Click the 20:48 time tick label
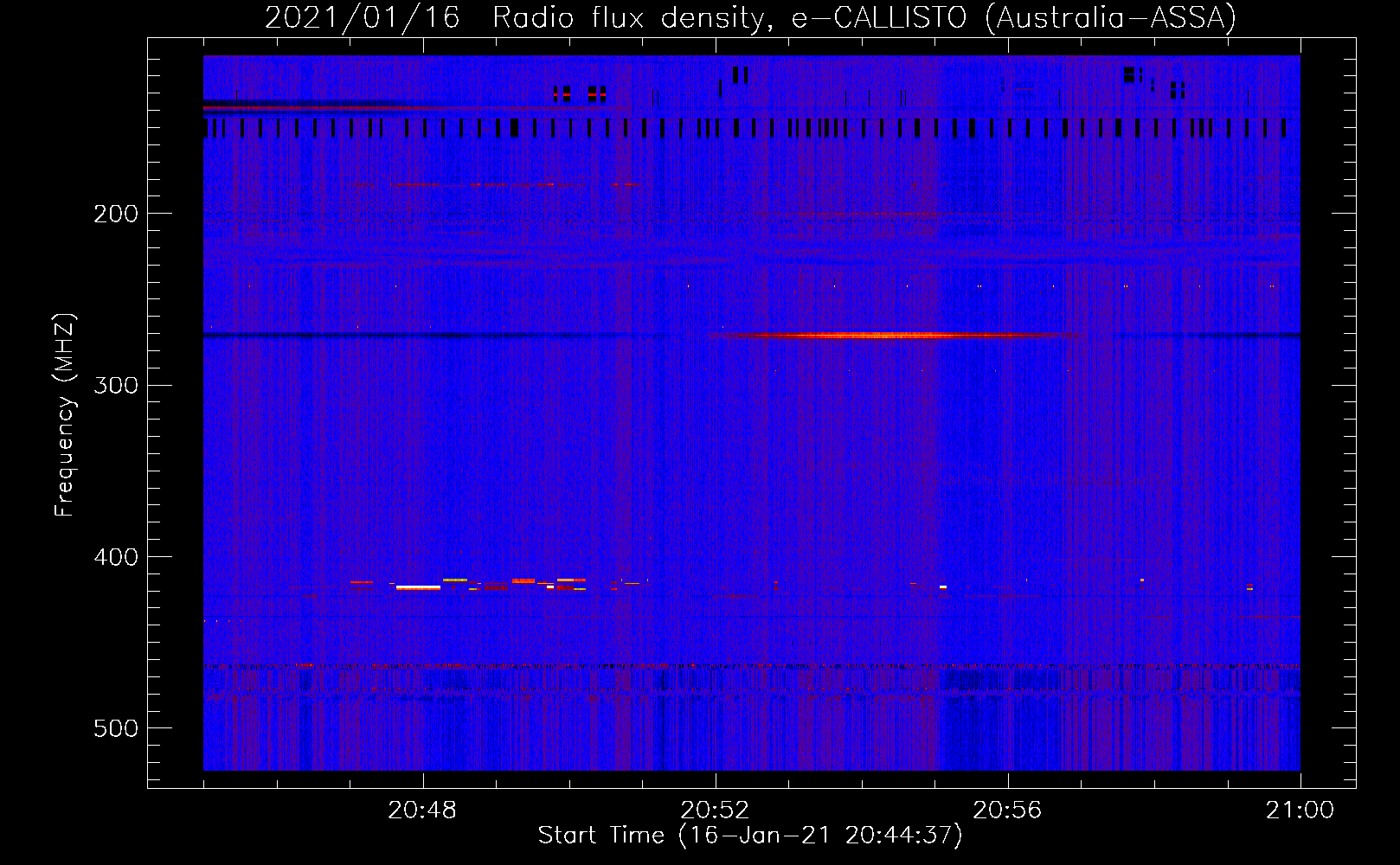 click(x=422, y=811)
